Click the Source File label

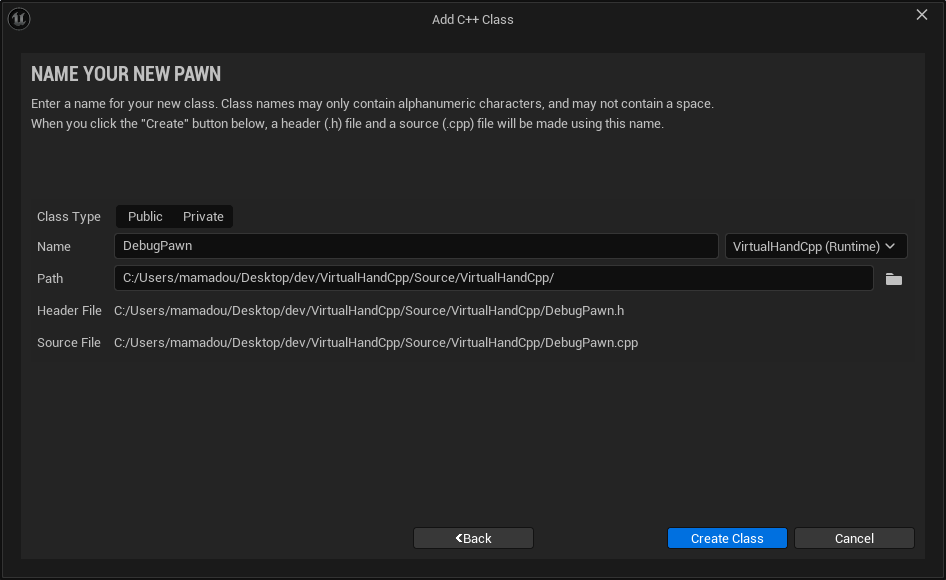pyautogui.click(x=69, y=343)
